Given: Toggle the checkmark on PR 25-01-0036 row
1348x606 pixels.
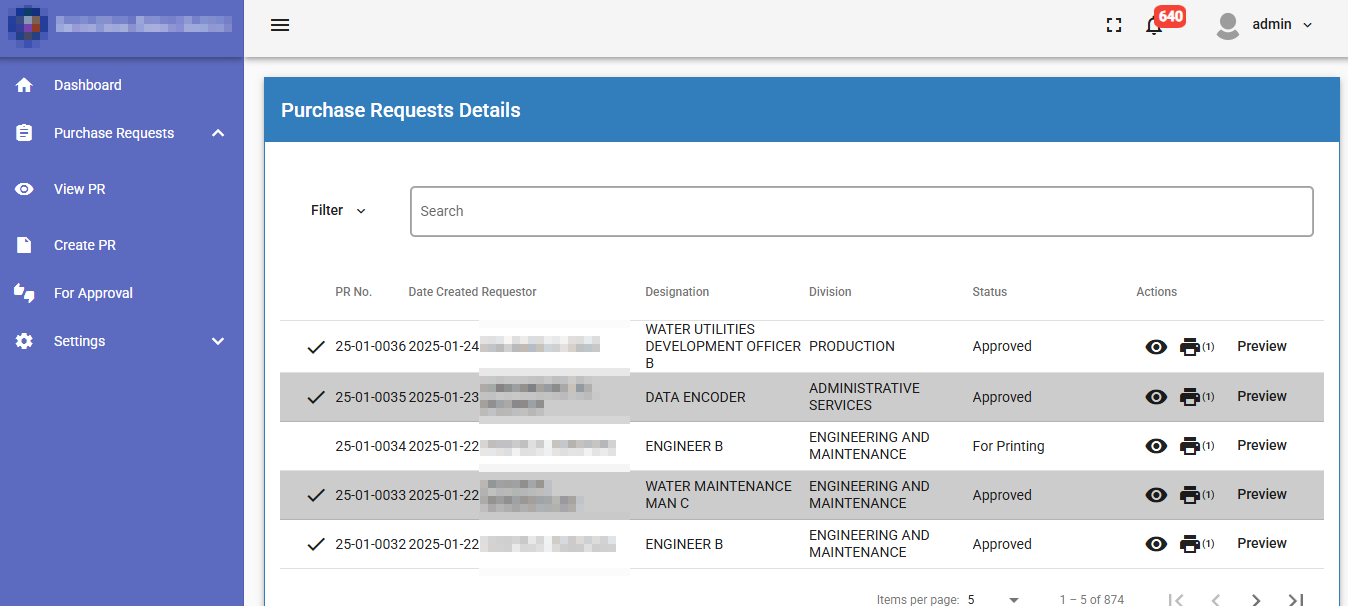Looking at the screenshot, I should [316, 347].
